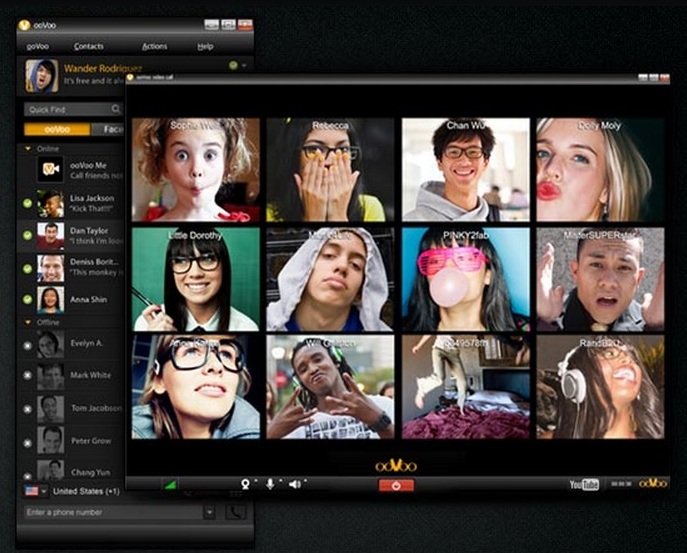Toggle the speaker volume icon
The image size is (687, 553).
coord(295,484)
